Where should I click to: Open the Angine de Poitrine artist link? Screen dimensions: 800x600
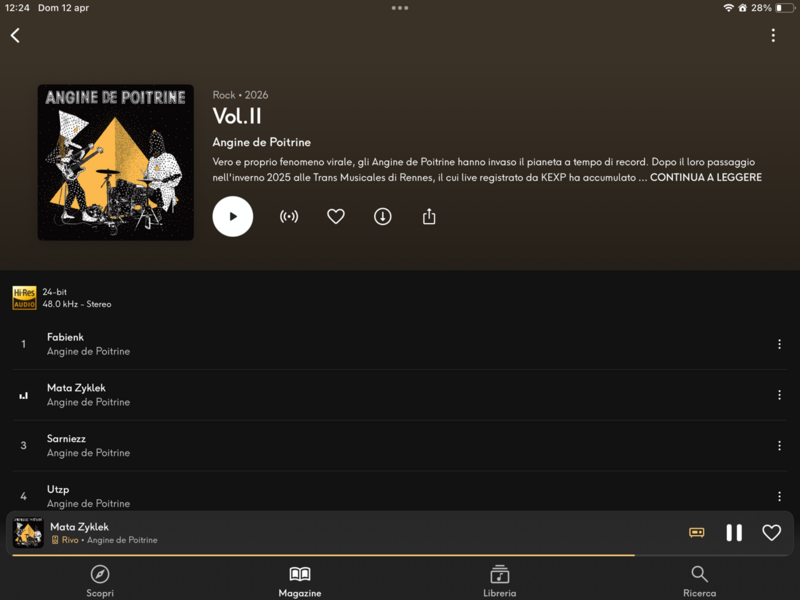[x=261, y=142]
